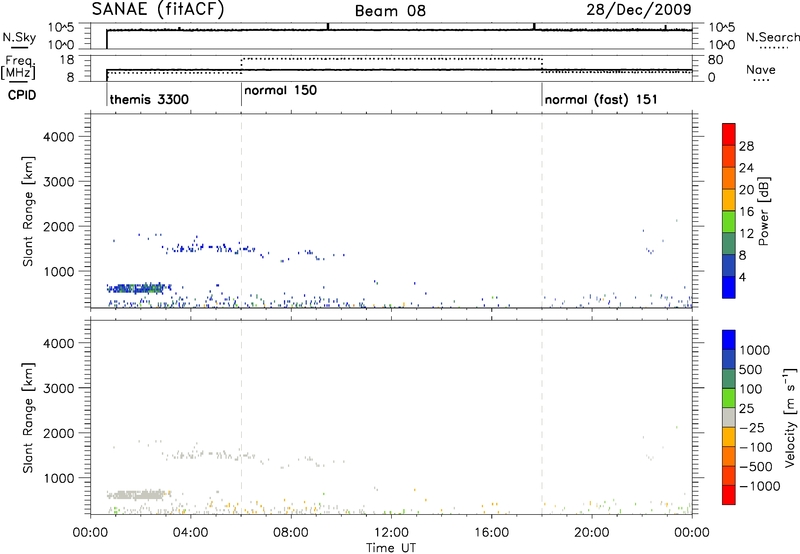
Task: Click the '16:00' time axis label
Action: tap(491, 533)
